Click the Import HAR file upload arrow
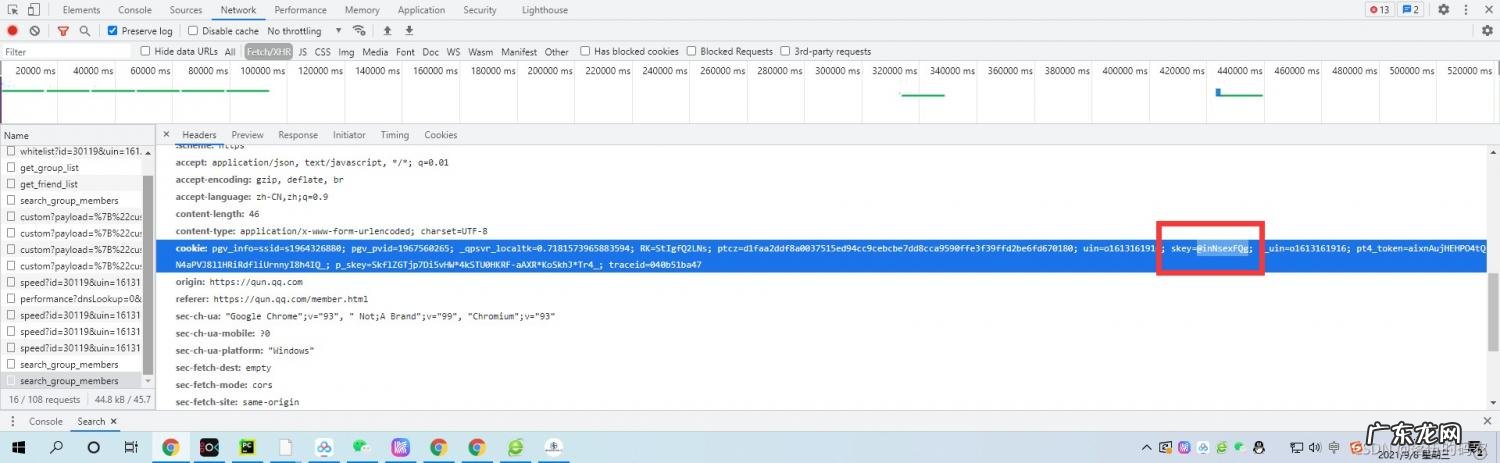This screenshot has height=463, width=1500. (387, 31)
